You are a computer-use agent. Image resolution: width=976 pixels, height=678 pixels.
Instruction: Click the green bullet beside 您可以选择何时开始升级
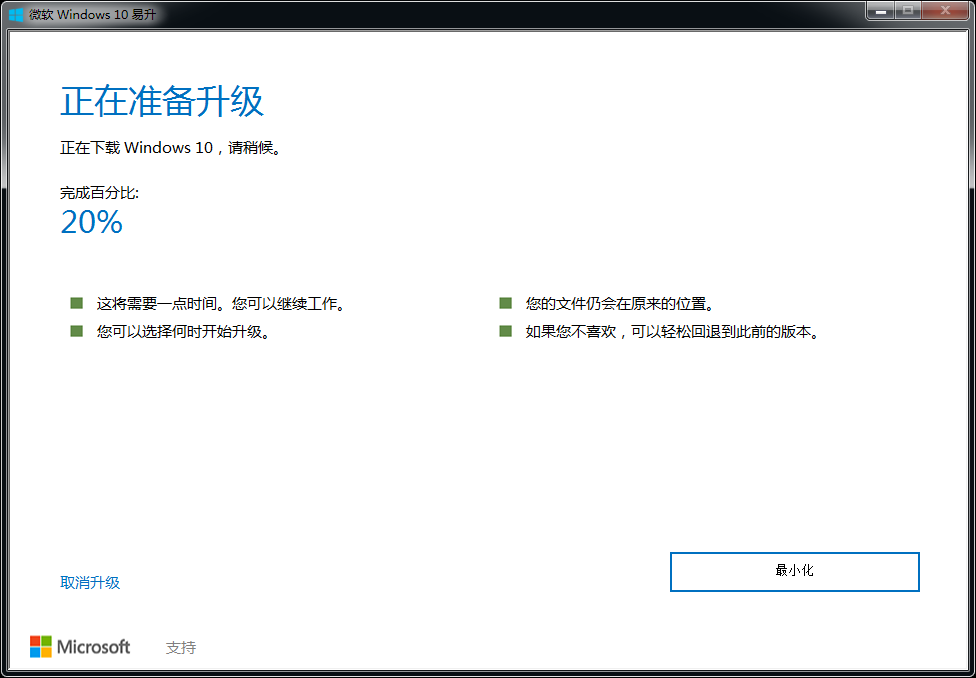click(77, 331)
